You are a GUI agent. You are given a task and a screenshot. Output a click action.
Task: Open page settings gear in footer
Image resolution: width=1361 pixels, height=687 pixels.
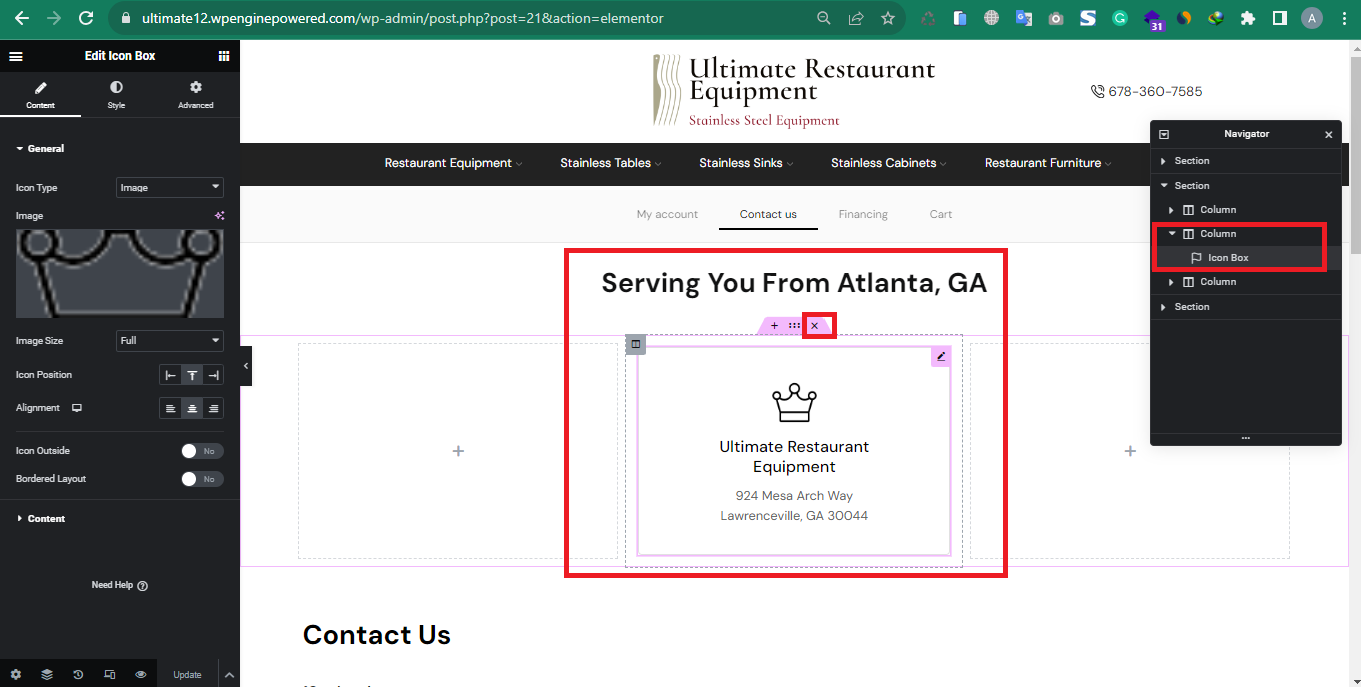[15, 674]
